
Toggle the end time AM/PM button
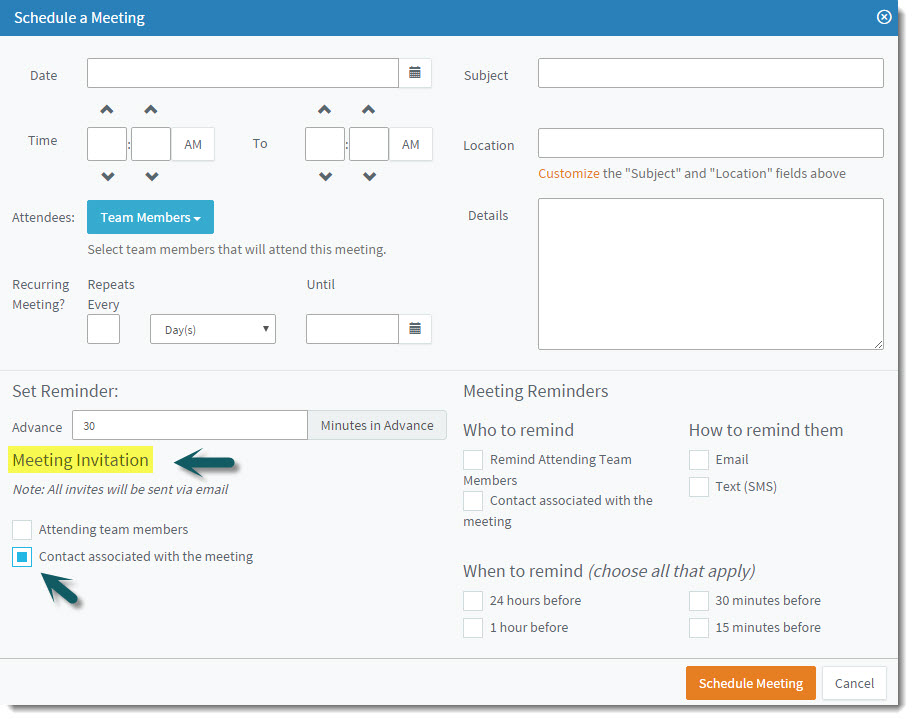[x=411, y=144]
